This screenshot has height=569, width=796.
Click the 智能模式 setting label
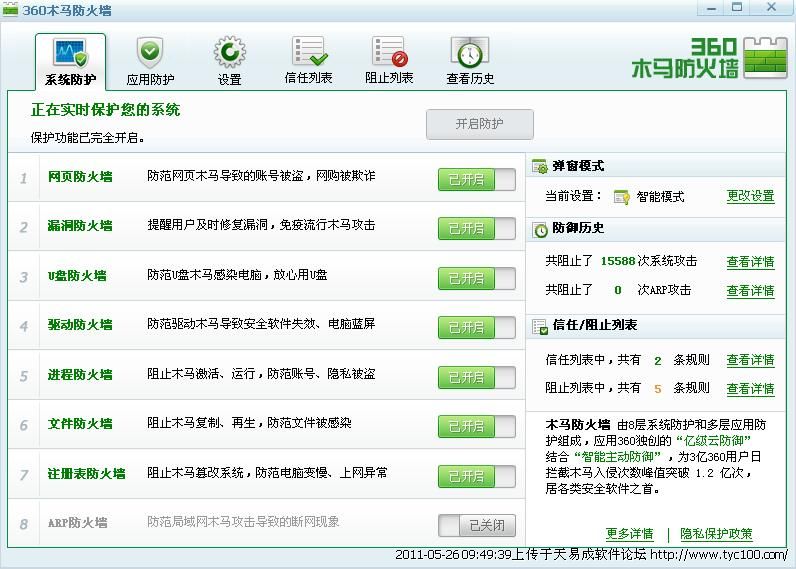click(x=660, y=196)
